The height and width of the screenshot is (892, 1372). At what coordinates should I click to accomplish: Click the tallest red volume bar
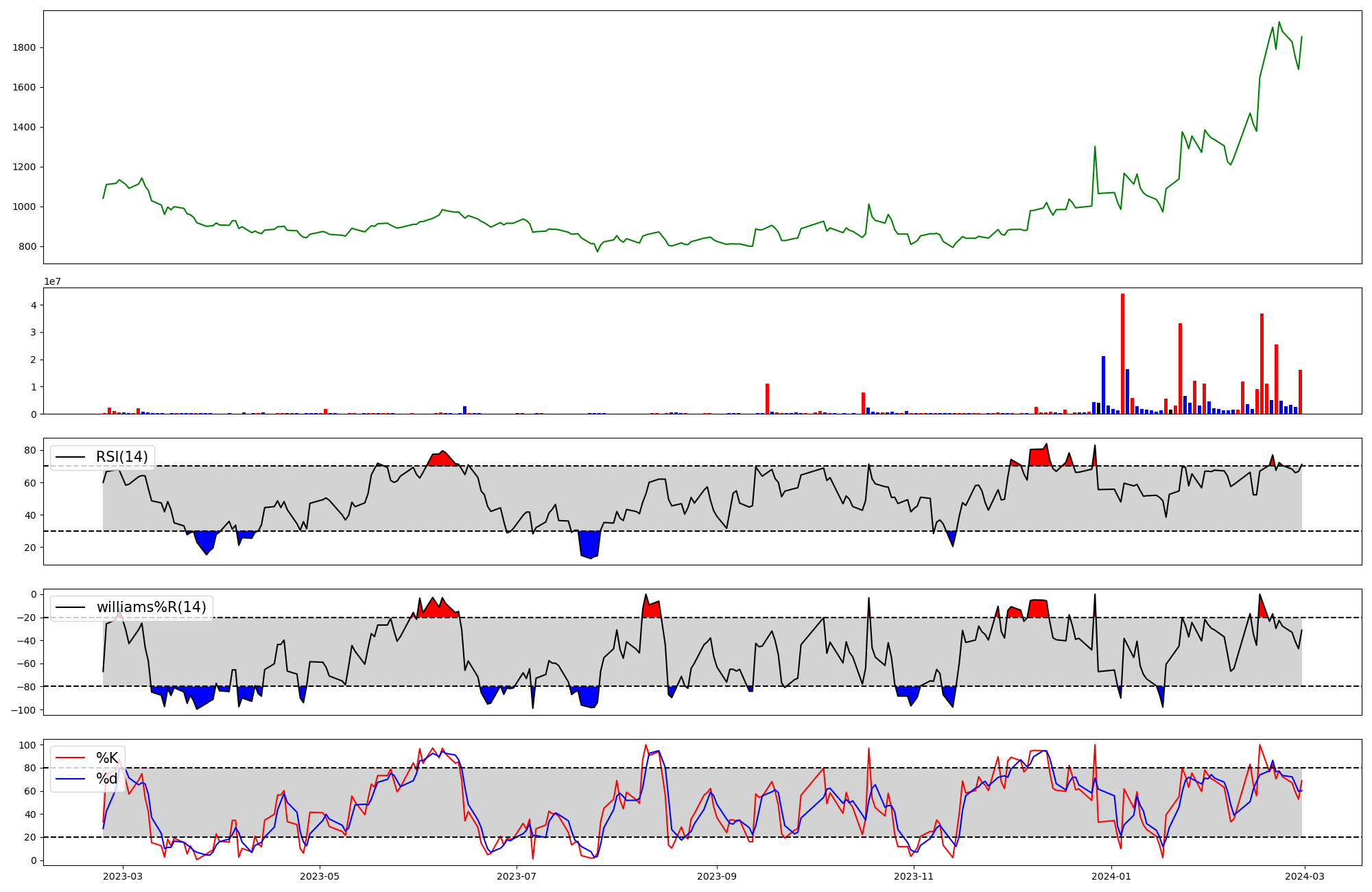pos(1122,353)
